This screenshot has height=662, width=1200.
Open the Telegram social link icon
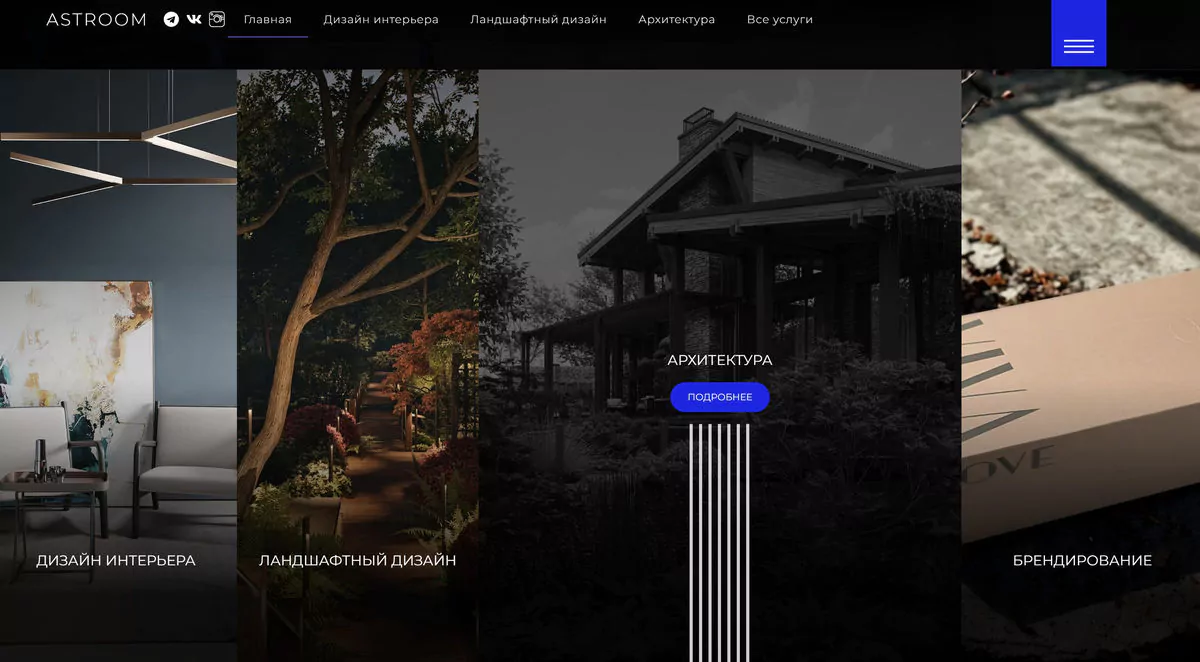coord(171,19)
